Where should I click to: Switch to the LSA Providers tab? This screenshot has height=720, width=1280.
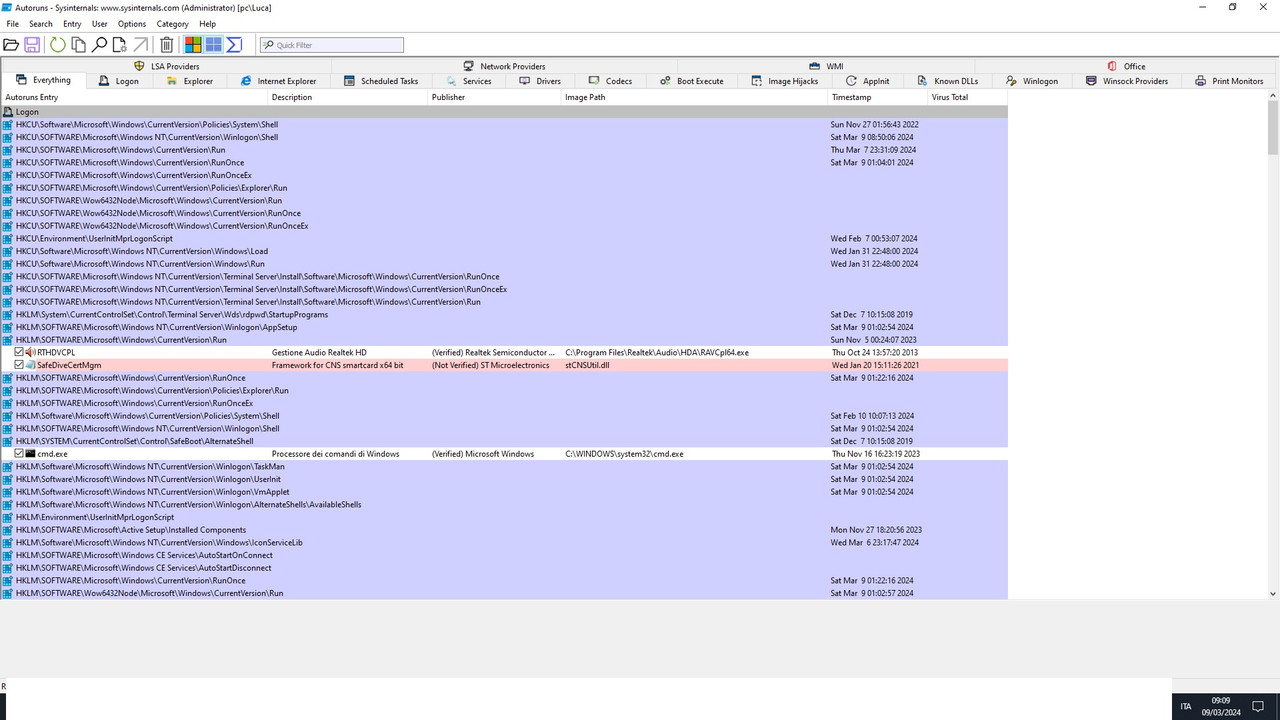click(166, 66)
